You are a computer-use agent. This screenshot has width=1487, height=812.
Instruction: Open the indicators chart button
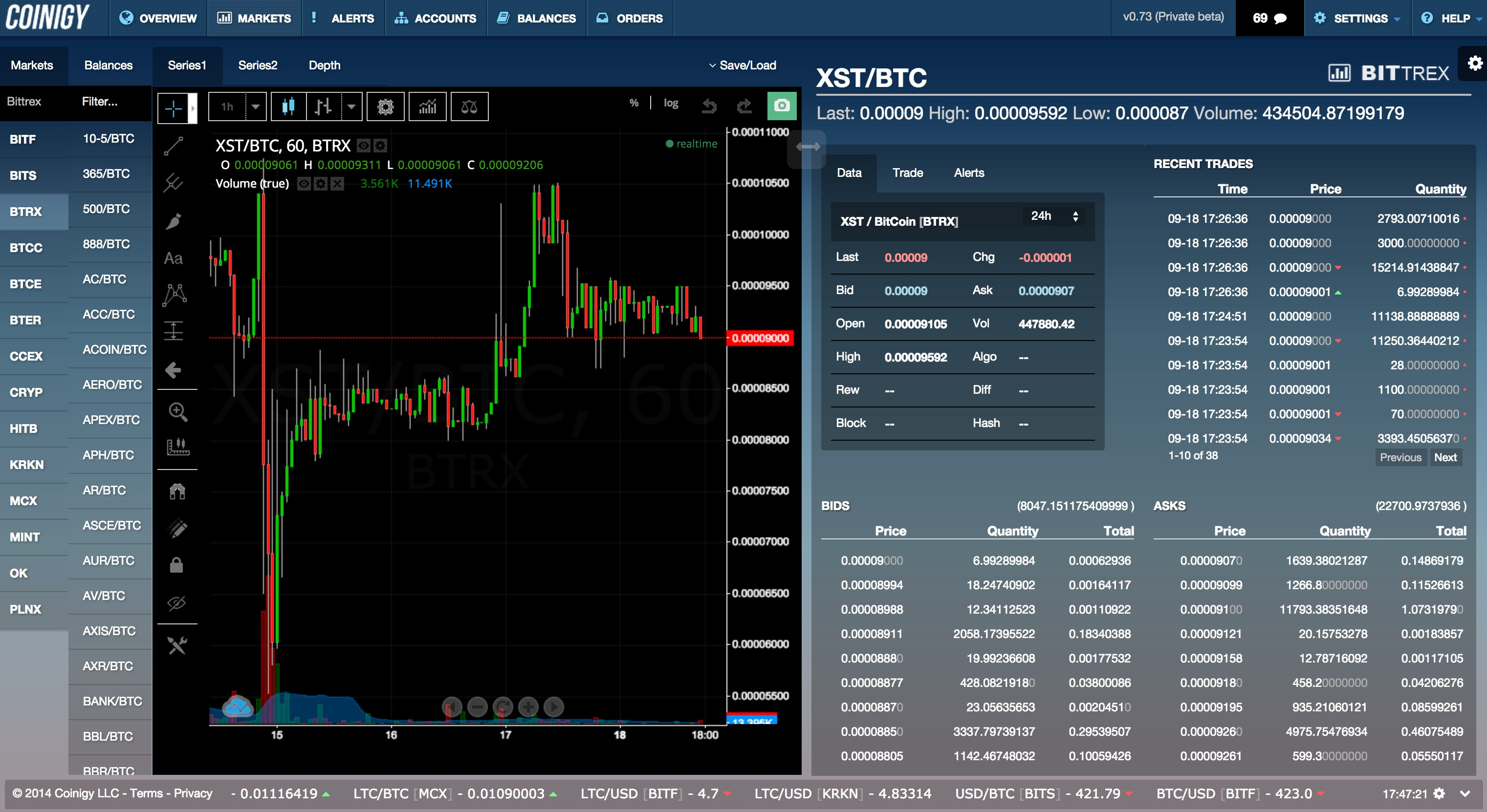(x=427, y=106)
